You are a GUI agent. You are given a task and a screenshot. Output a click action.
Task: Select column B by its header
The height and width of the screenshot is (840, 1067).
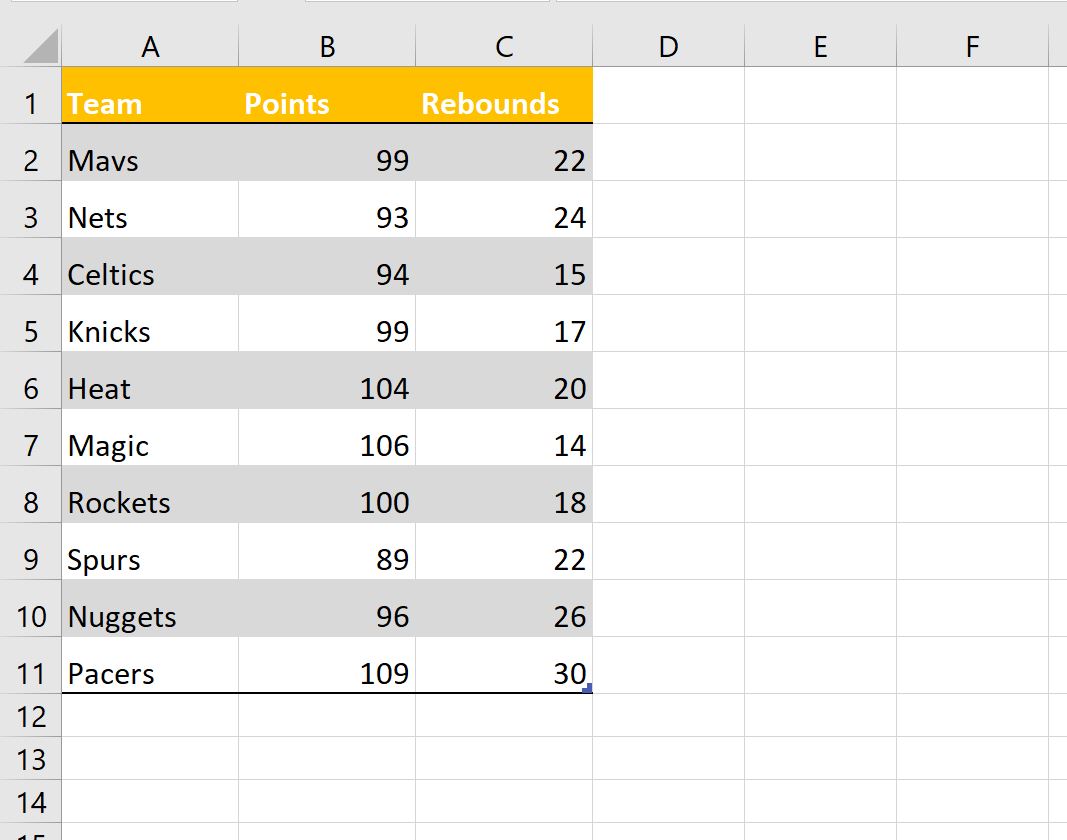coord(325,46)
